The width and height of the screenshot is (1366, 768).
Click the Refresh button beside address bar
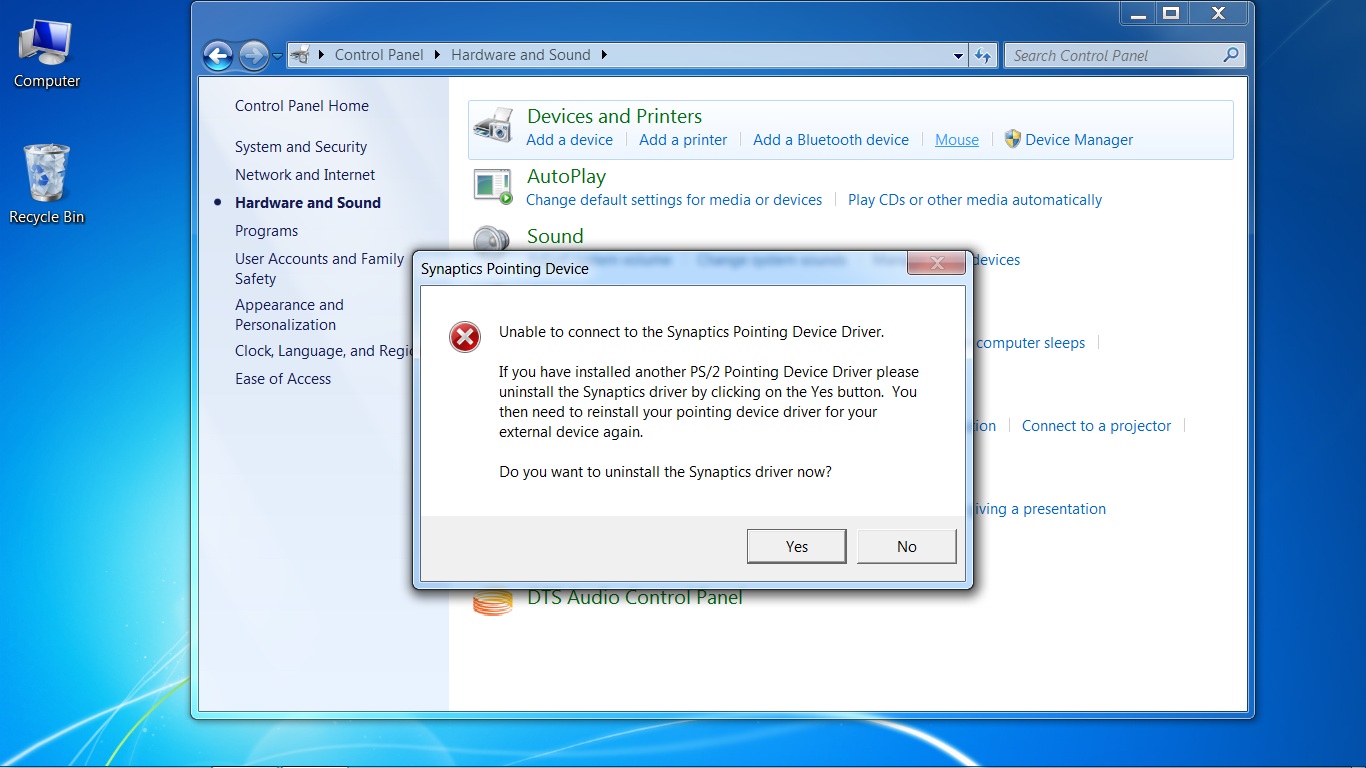[984, 55]
